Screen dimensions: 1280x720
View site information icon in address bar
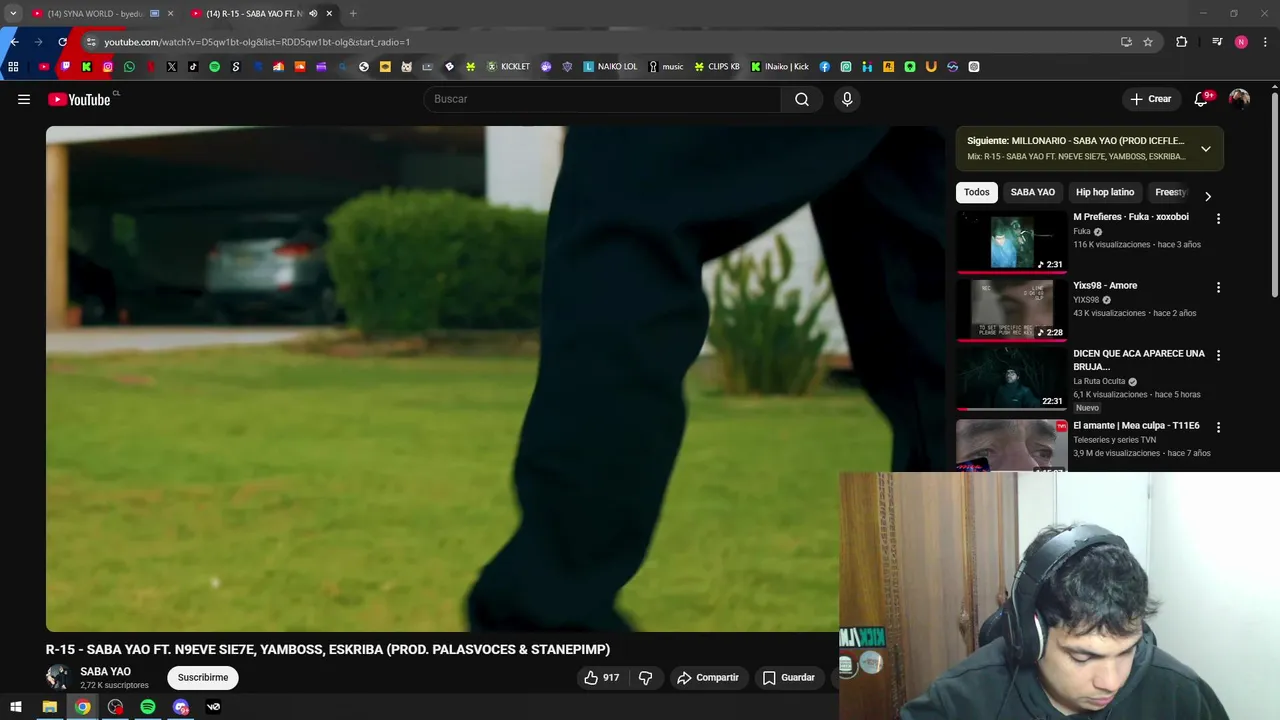(91, 42)
